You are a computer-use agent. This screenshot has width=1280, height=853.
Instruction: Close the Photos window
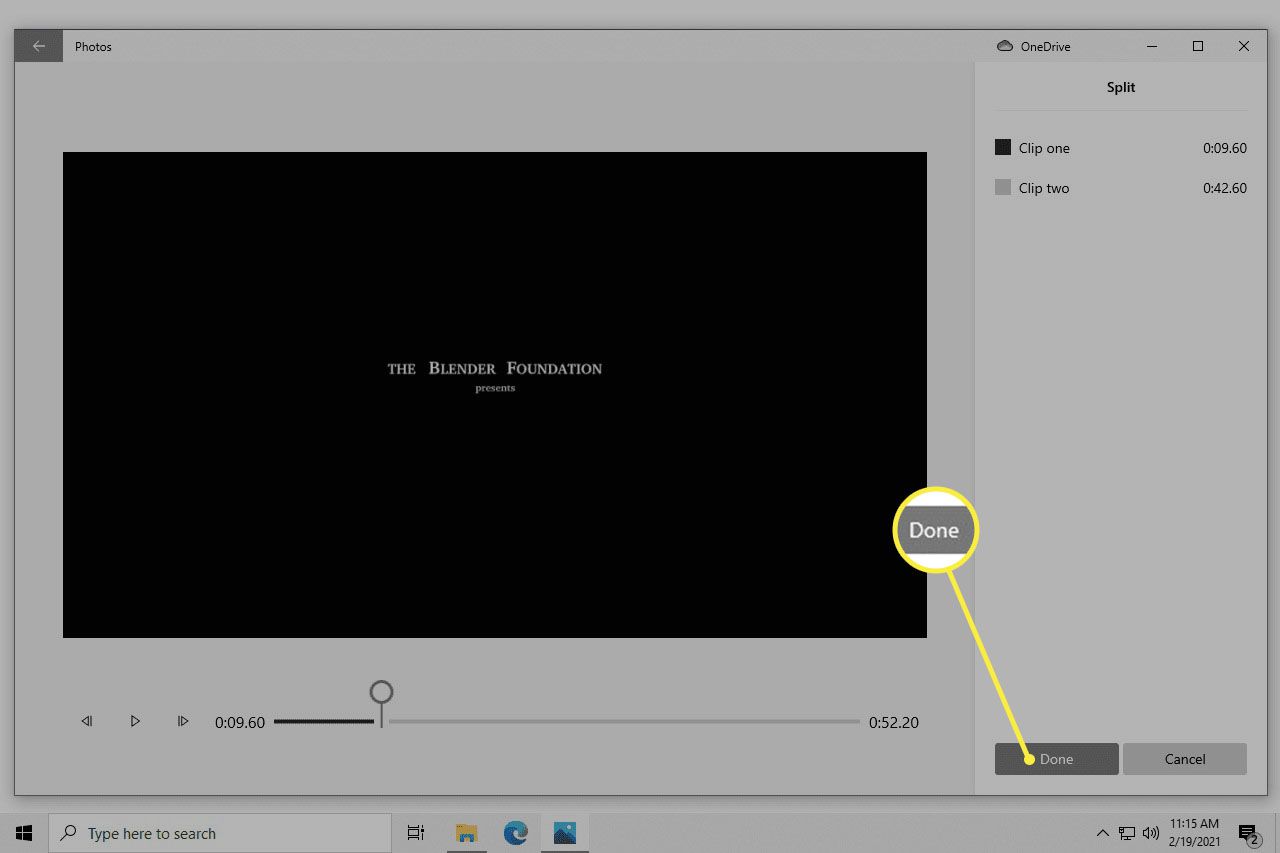point(1244,46)
